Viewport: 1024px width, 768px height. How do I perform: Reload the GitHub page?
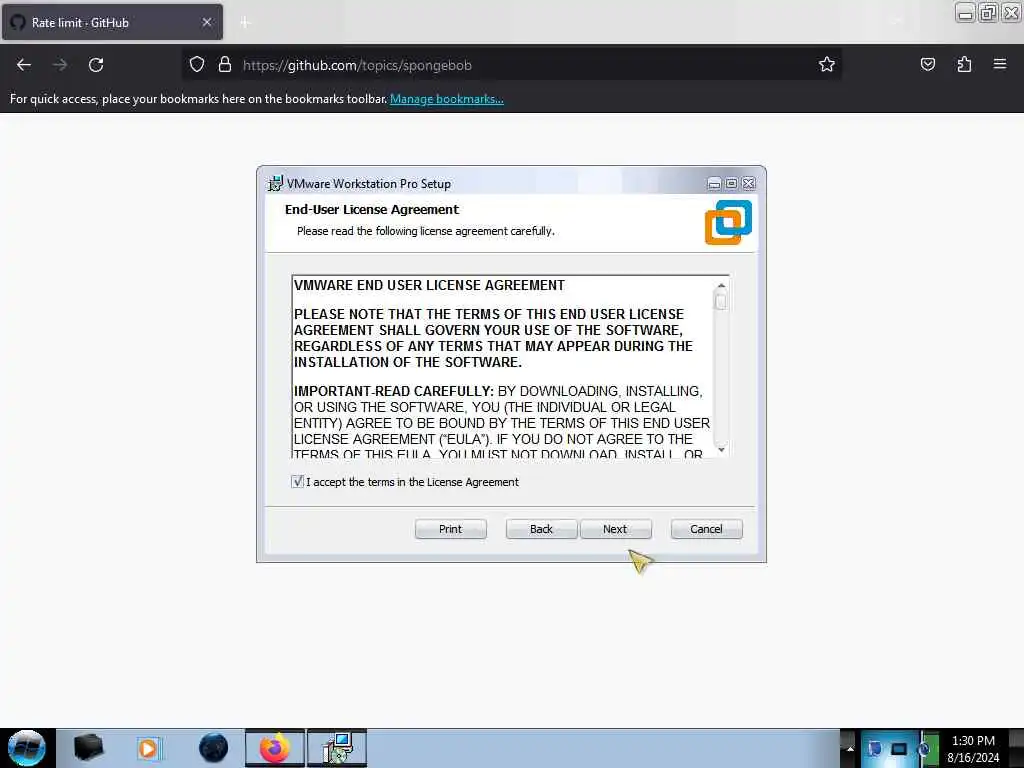tap(96, 65)
